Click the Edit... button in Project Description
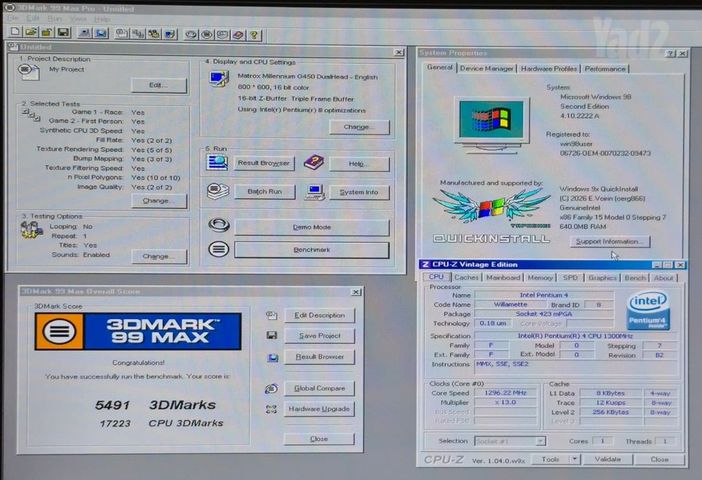The height and width of the screenshot is (480, 702). click(158, 85)
